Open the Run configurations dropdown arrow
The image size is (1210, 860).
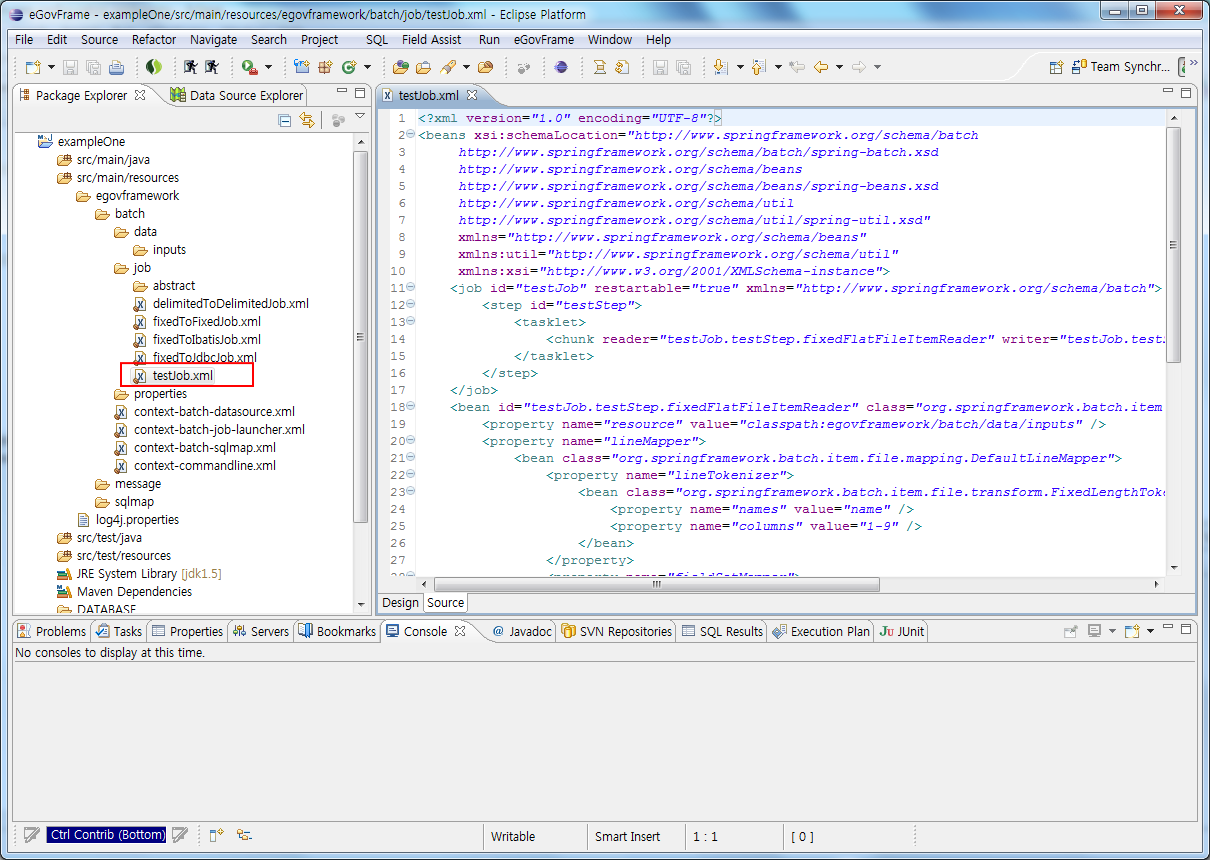pos(268,67)
